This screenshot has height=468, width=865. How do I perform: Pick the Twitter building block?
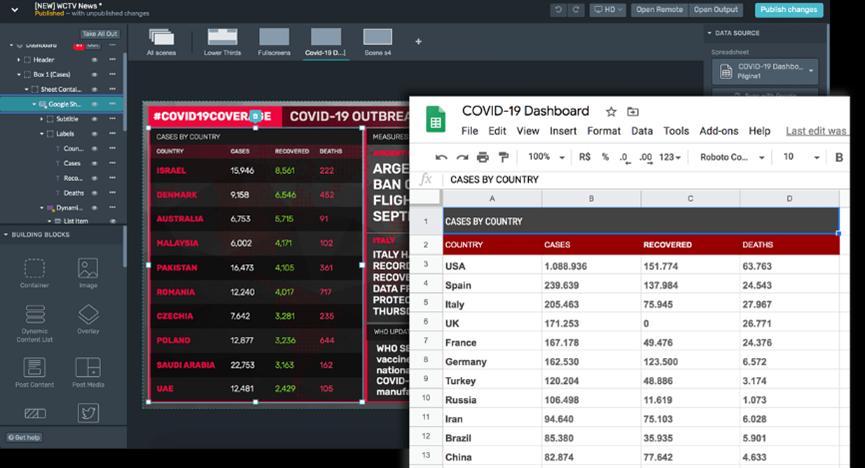point(88,413)
